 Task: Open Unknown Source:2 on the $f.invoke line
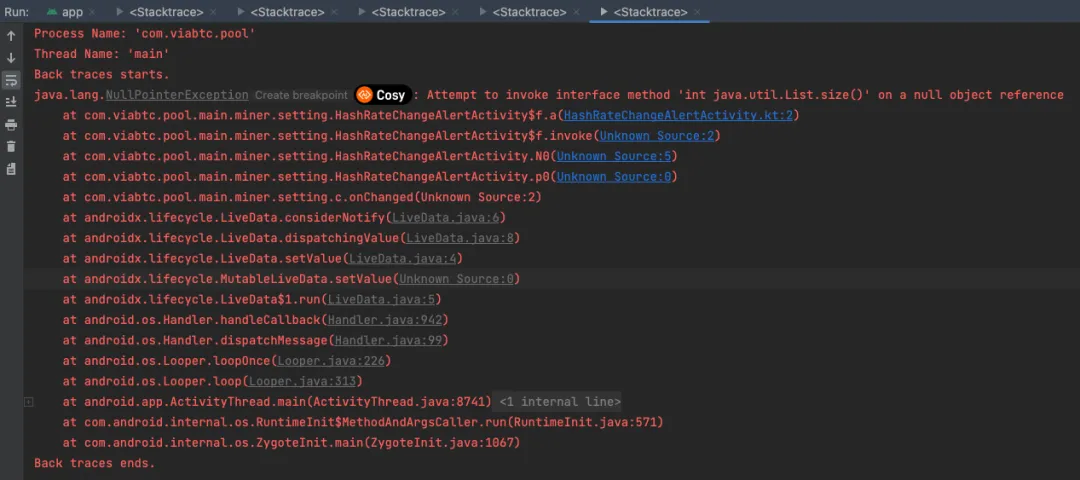[x=656, y=136]
